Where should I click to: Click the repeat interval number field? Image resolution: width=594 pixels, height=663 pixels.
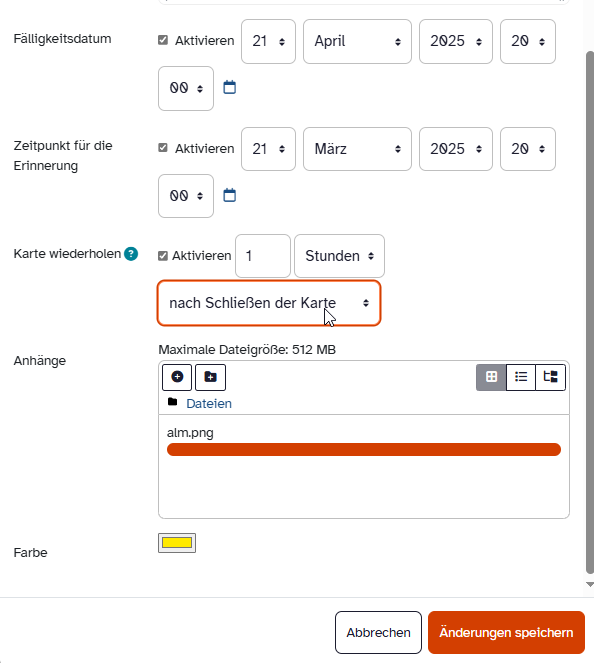click(263, 256)
